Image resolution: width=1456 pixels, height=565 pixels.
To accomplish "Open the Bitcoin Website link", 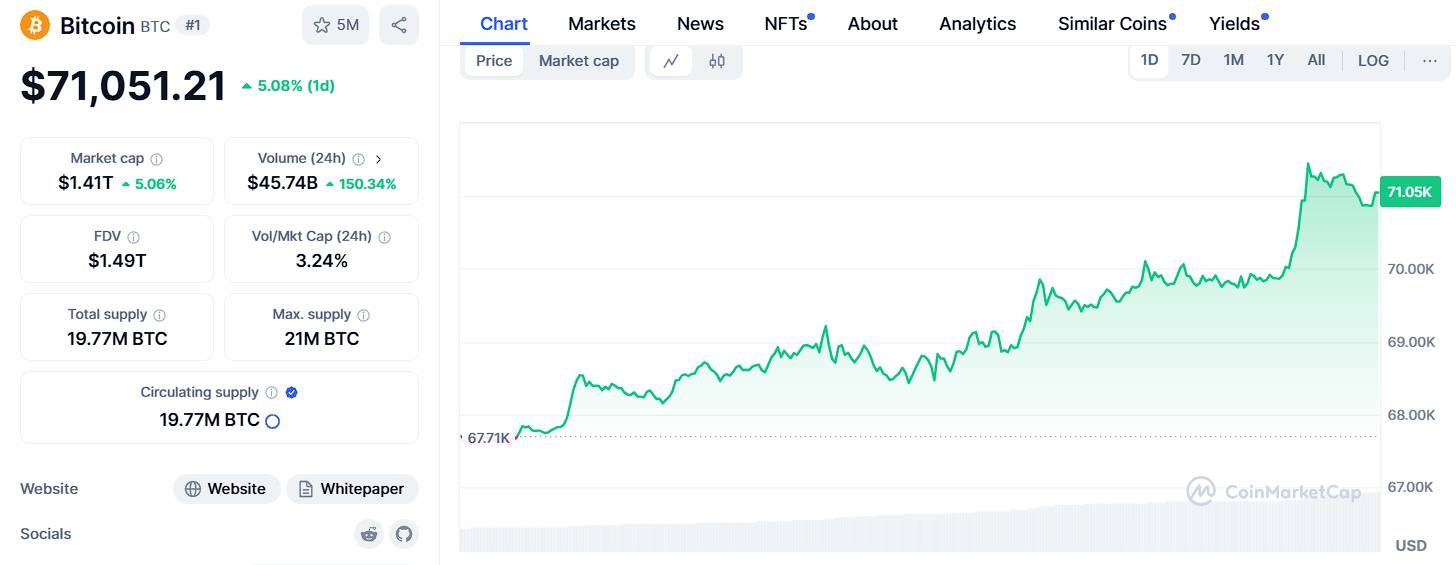I will [227, 489].
